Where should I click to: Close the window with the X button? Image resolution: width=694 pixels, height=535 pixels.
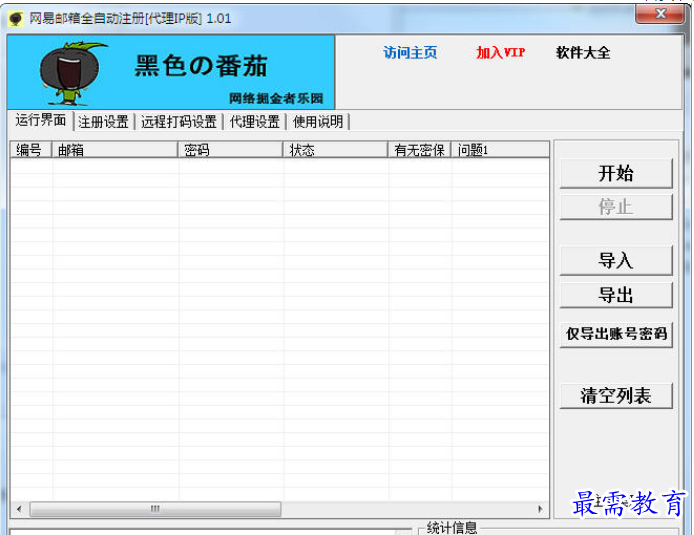point(660,14)
